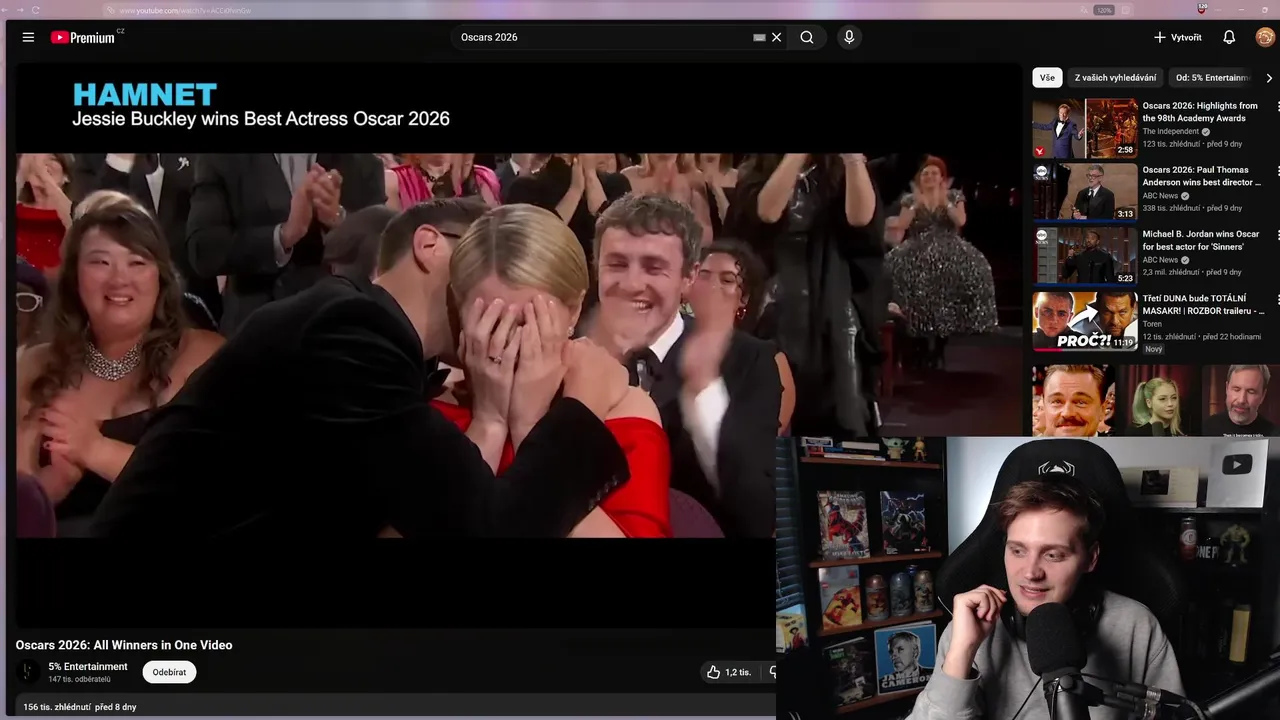This screenshot has width=1280, height=720.
Task: Click the main video player to pause
Action: 518,345
